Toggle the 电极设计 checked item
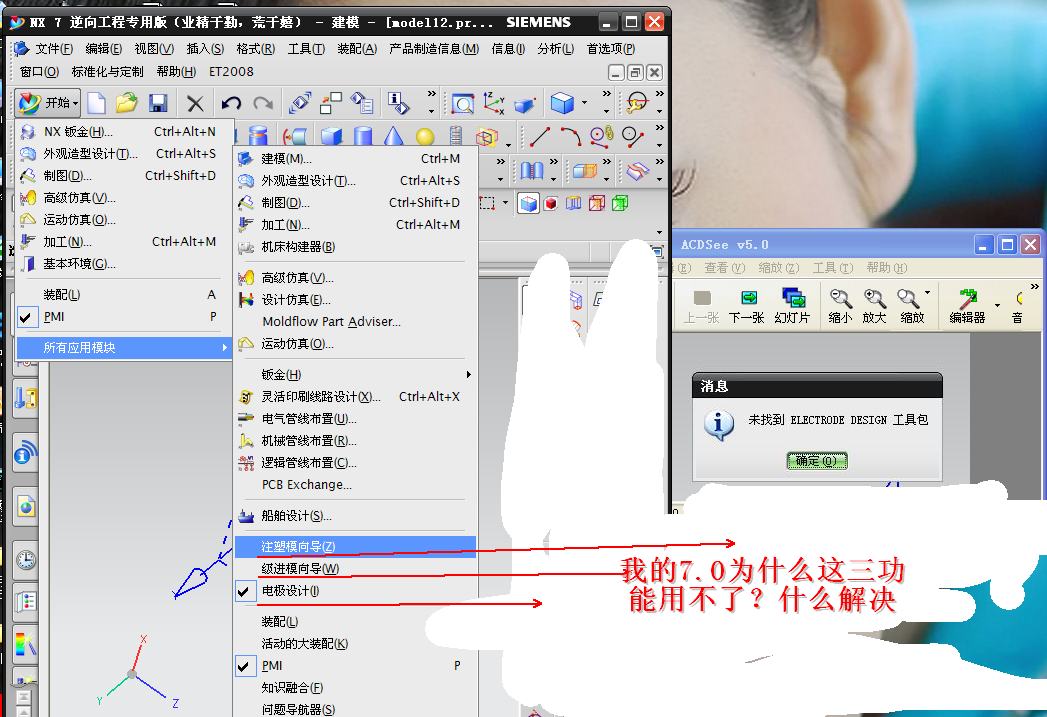Screen dimensions: 1047x717 click(244, 591)
